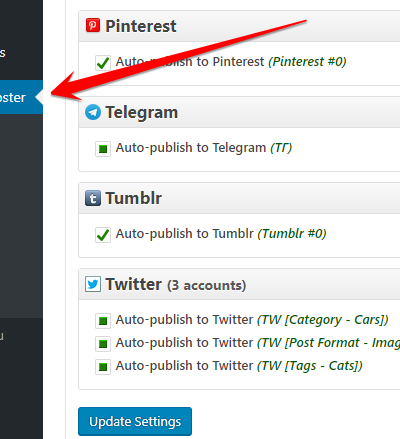Click the Auto-publish to Telegram (ТГ) label
Image resolution: width=400 pixels, height=439 pixels.
pos(204,148)
